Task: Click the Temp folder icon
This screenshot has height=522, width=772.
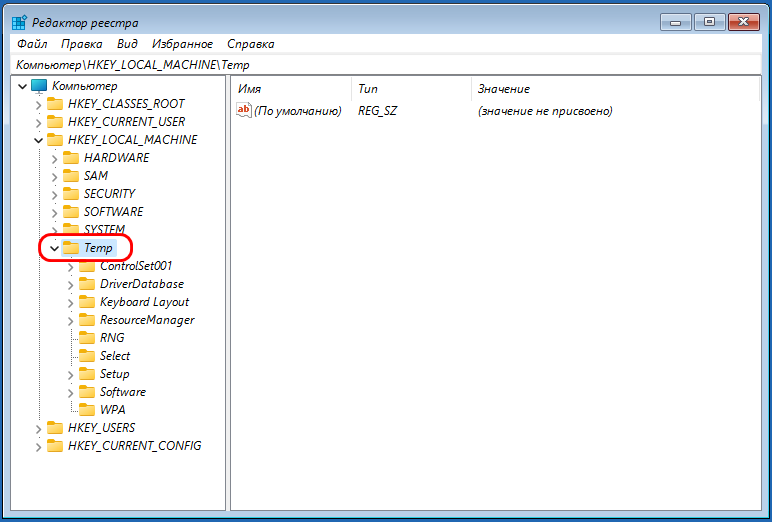Action: point(71,248)
